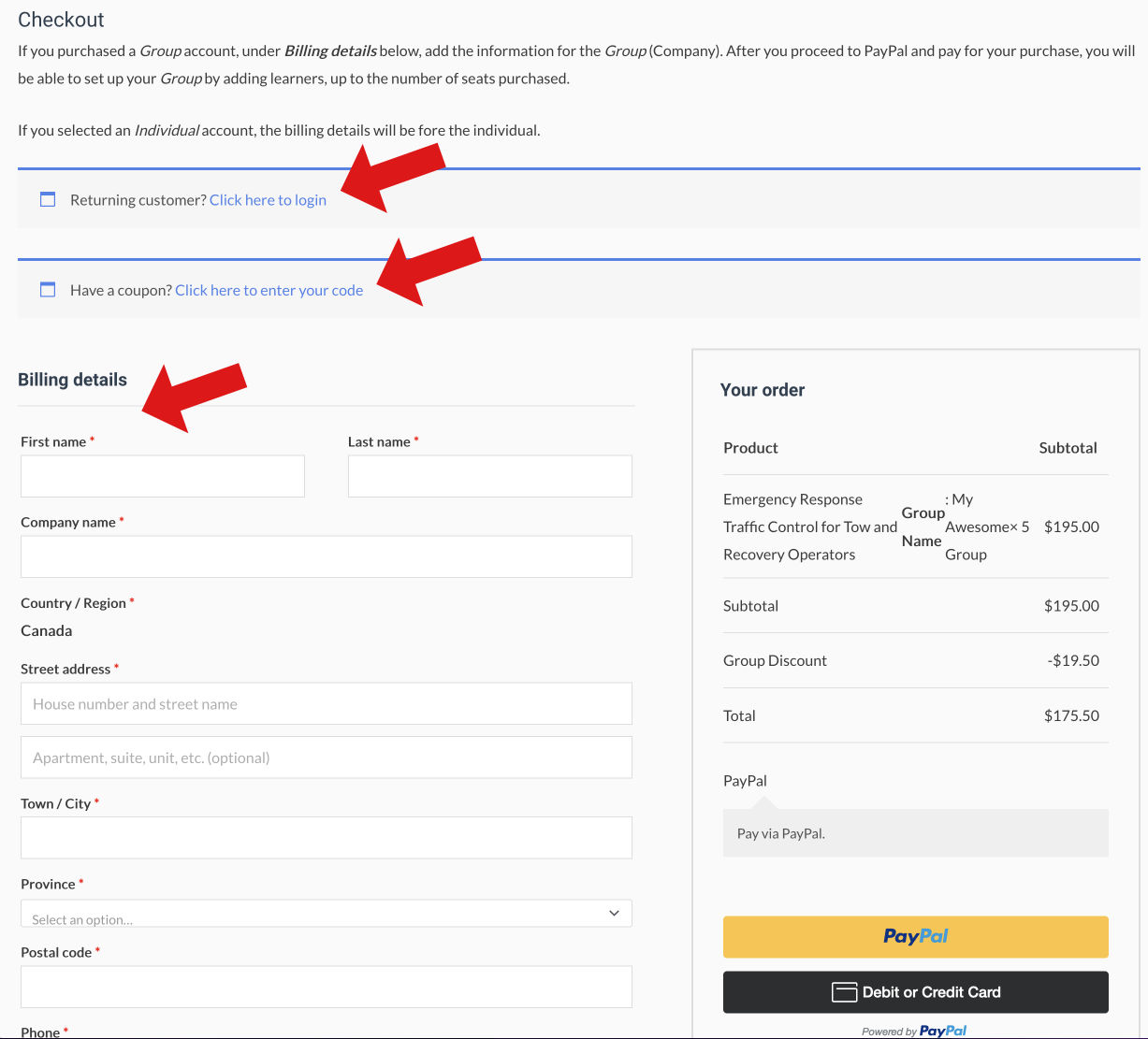Viewport: 1148px width, 1039px height.
Task: Click the window icon beside Have a coupon
Action: [48, 289]
